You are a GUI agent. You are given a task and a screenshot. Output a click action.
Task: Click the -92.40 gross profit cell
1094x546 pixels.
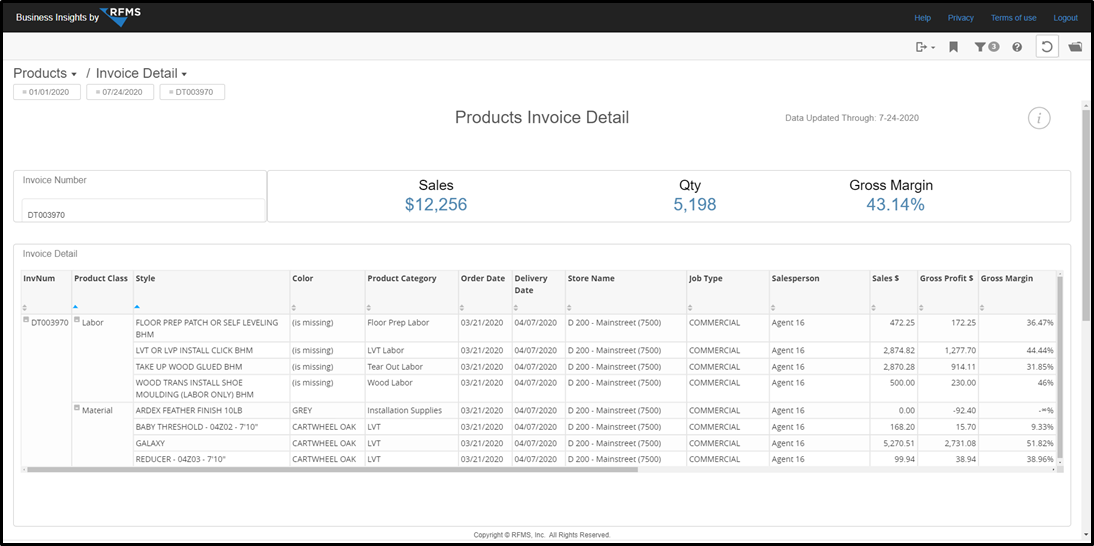coord(947,410)
